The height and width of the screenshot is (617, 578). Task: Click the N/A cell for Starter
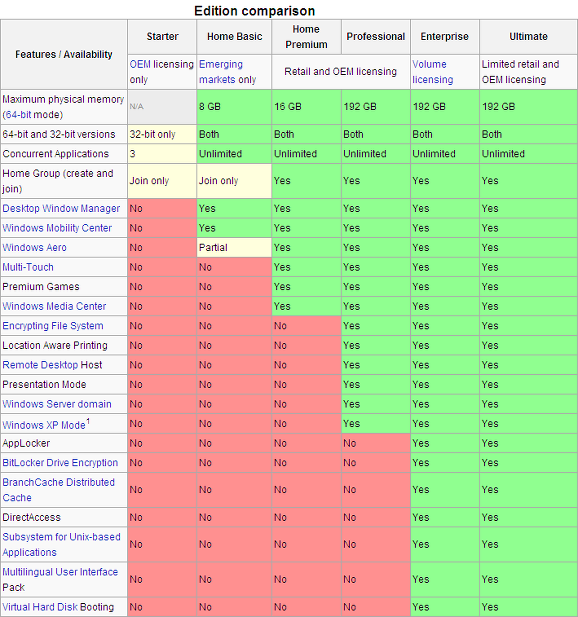[162, 107]
